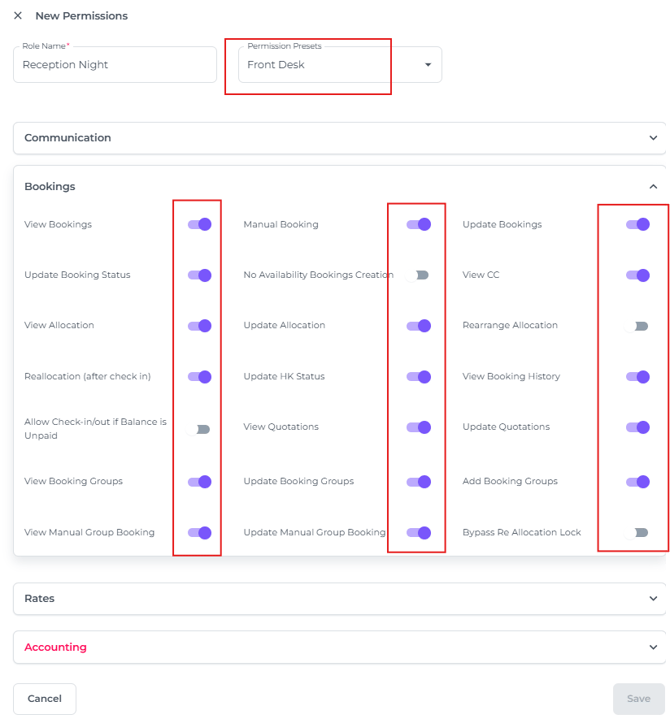Expand the Communication section
This screenshot has height=719, width=670.
pyautogui.click(x=653, y=138)
